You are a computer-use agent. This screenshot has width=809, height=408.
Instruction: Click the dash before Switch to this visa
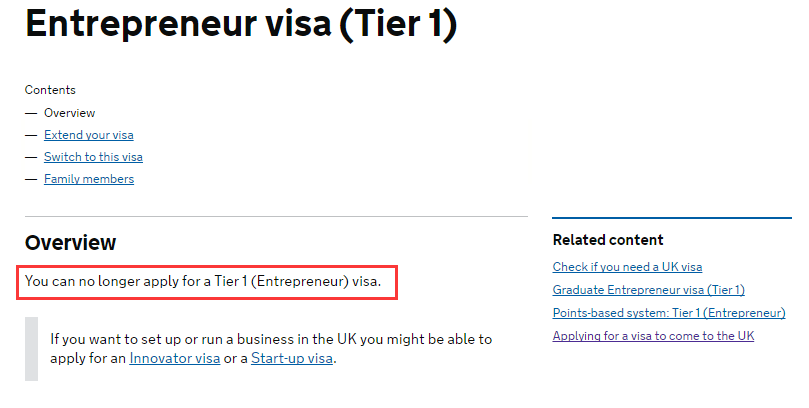31,157
